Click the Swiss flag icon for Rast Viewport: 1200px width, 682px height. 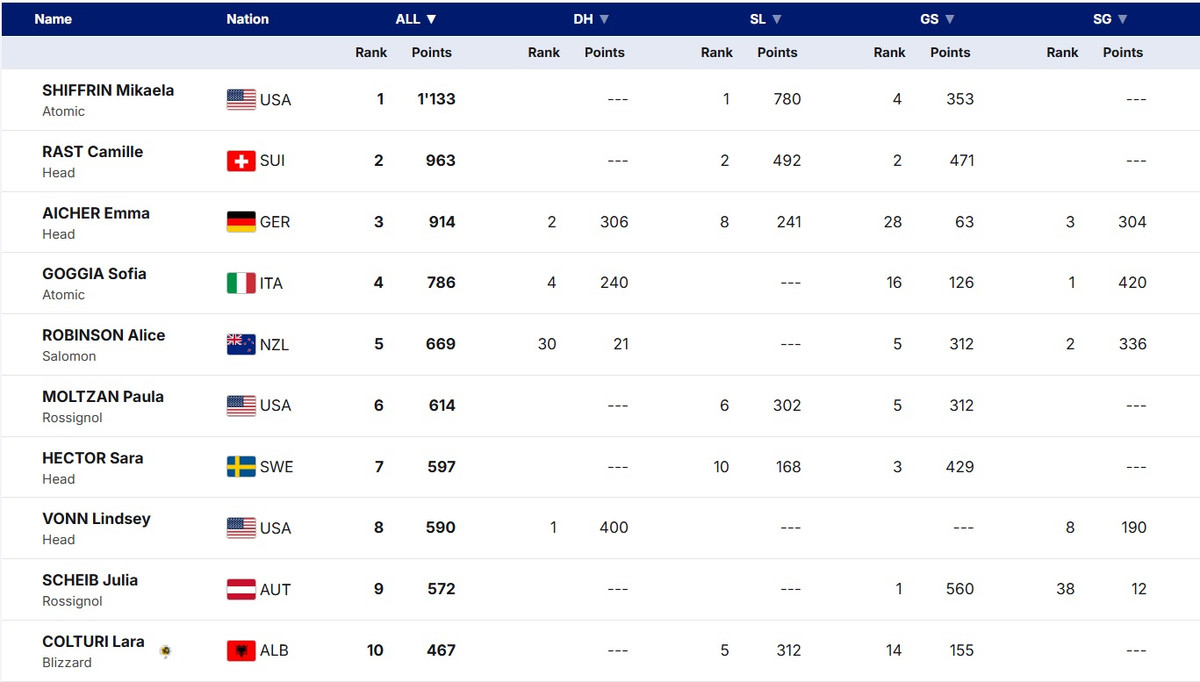click(x=241, y=161)
